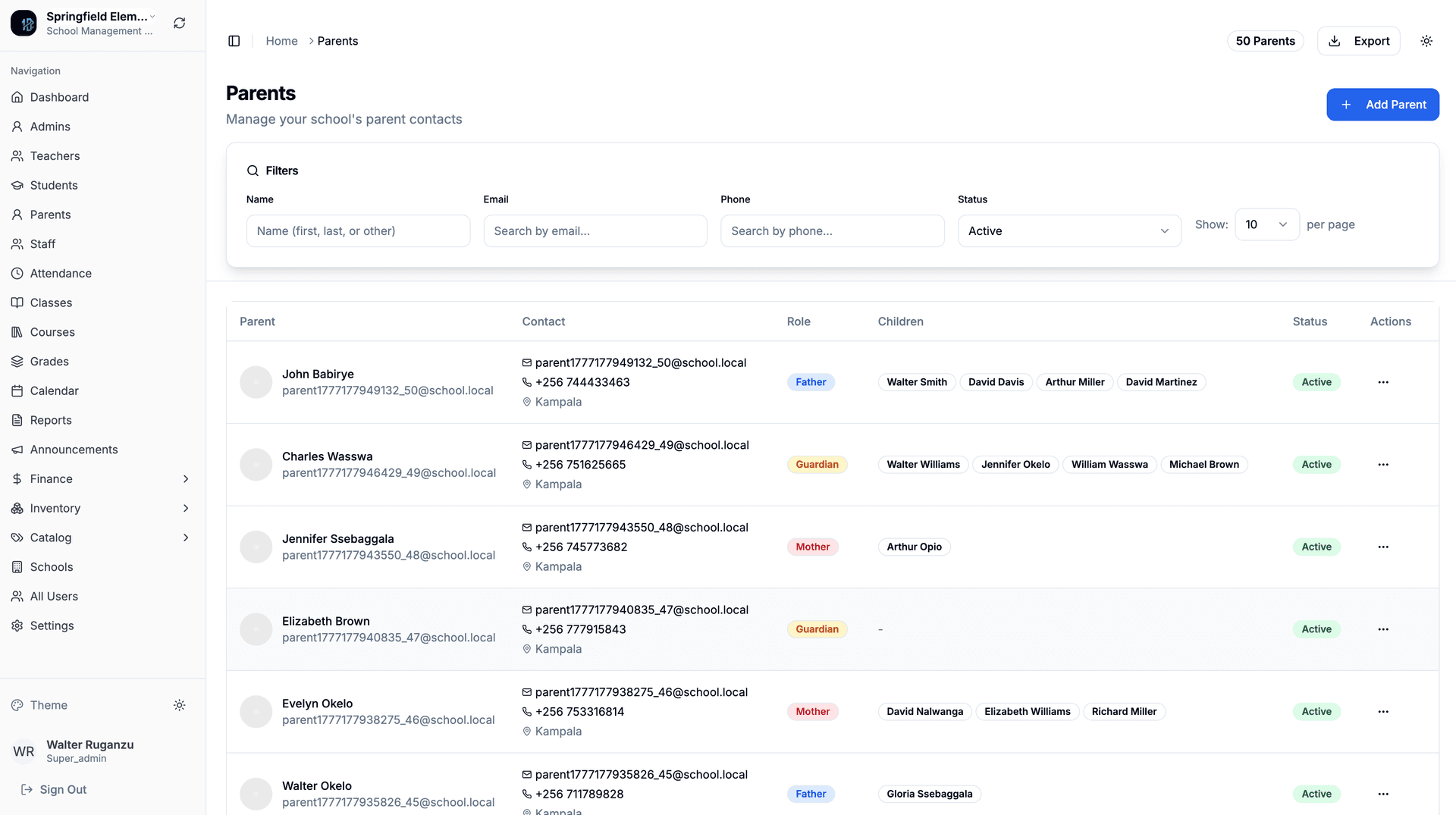1456x815 pixels.
Task: Sign out of the account
Action: 53,789
